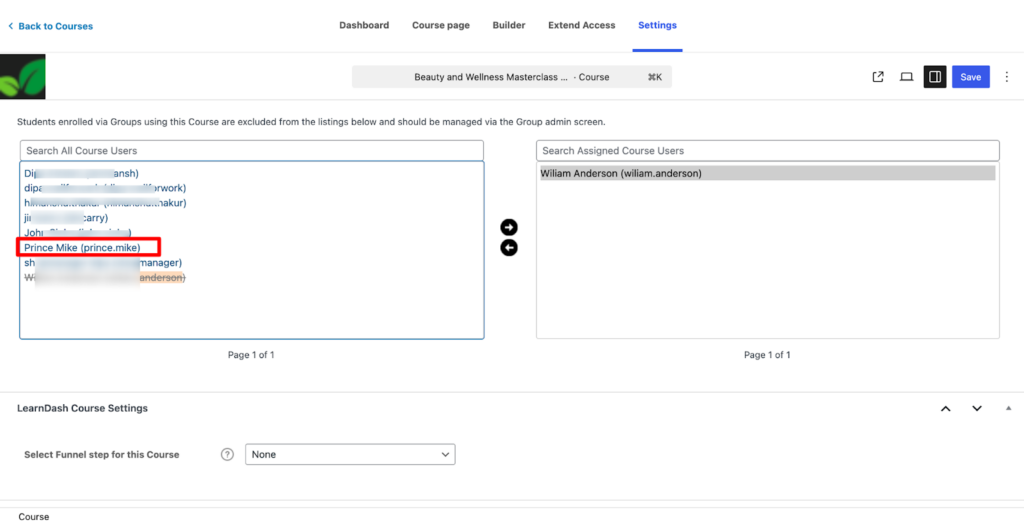Select the user ending with 'forwork)'

[x=105, y=189]
